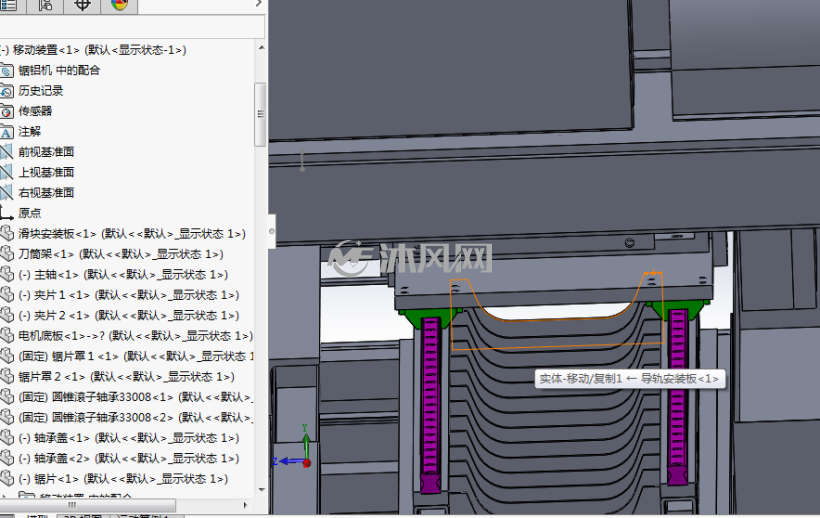Click the 传感器 sensors folder icon
The height and width of the screenshot is (518, 820).
coord(6,111)
